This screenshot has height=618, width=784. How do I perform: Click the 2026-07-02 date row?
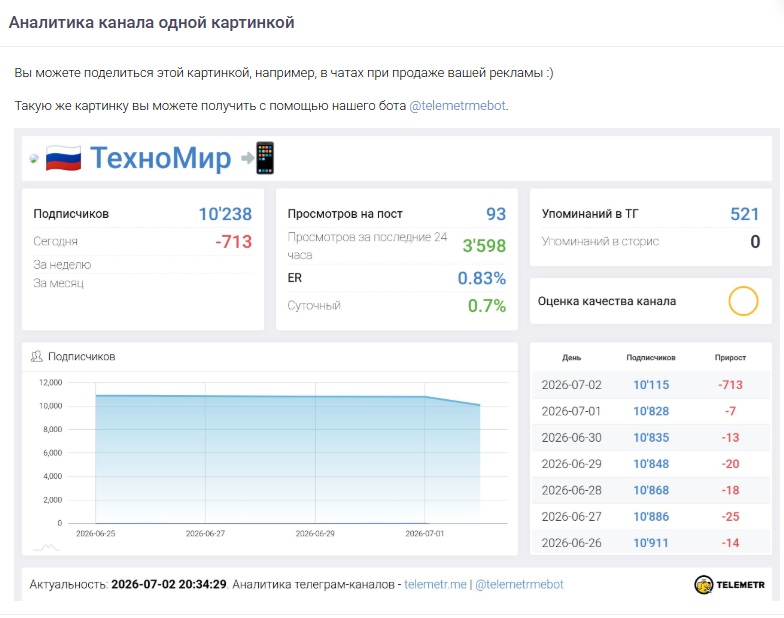pos(651,384)
